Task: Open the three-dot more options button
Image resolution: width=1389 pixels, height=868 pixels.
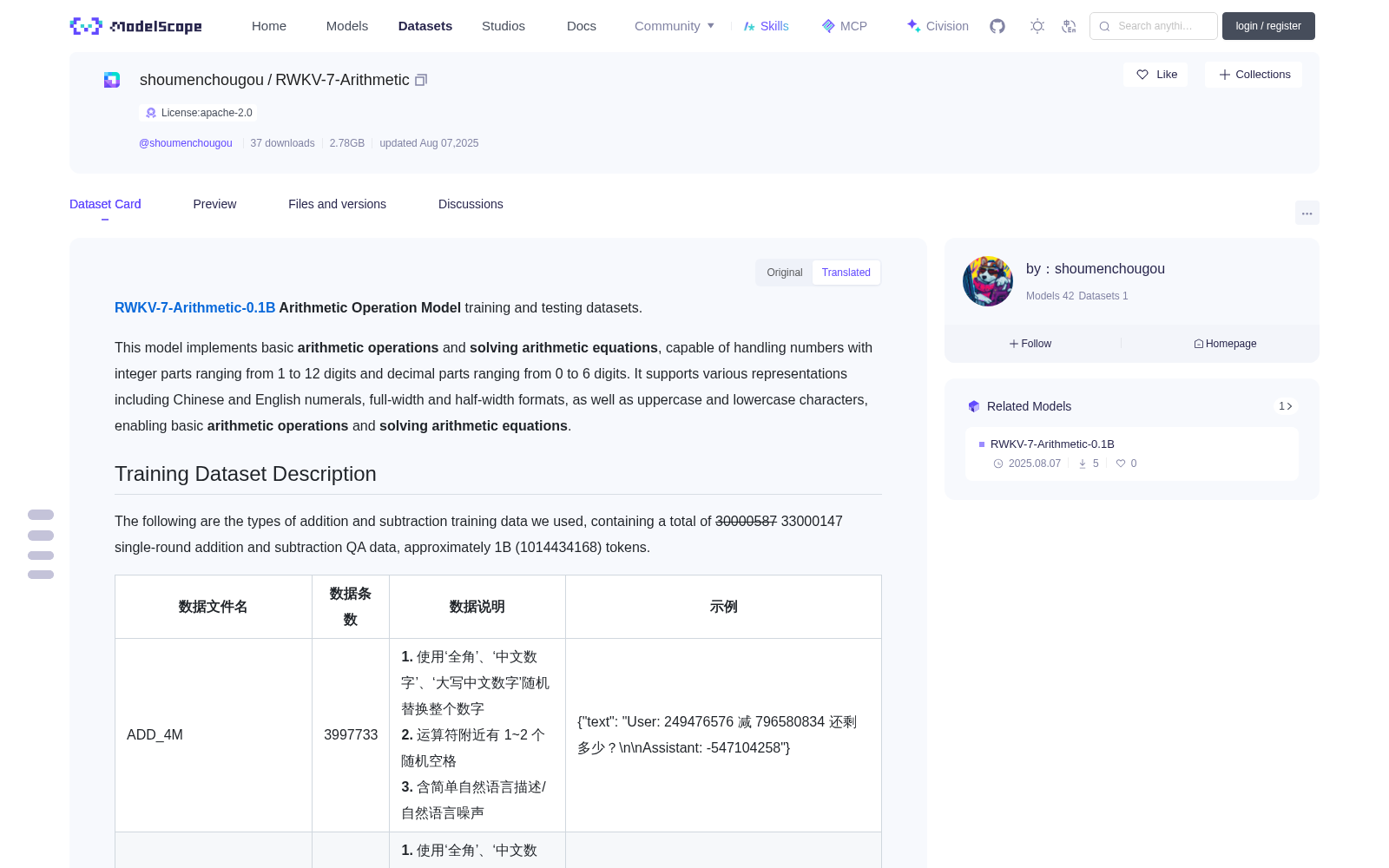Action: 1307,214
